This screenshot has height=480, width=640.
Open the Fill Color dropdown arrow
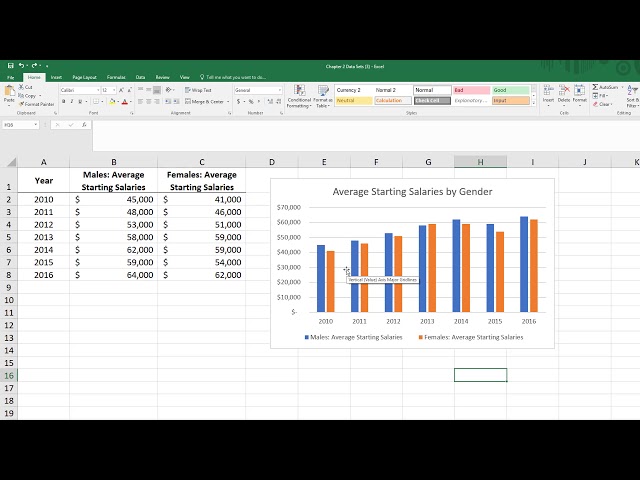click(x=118, y=102)
